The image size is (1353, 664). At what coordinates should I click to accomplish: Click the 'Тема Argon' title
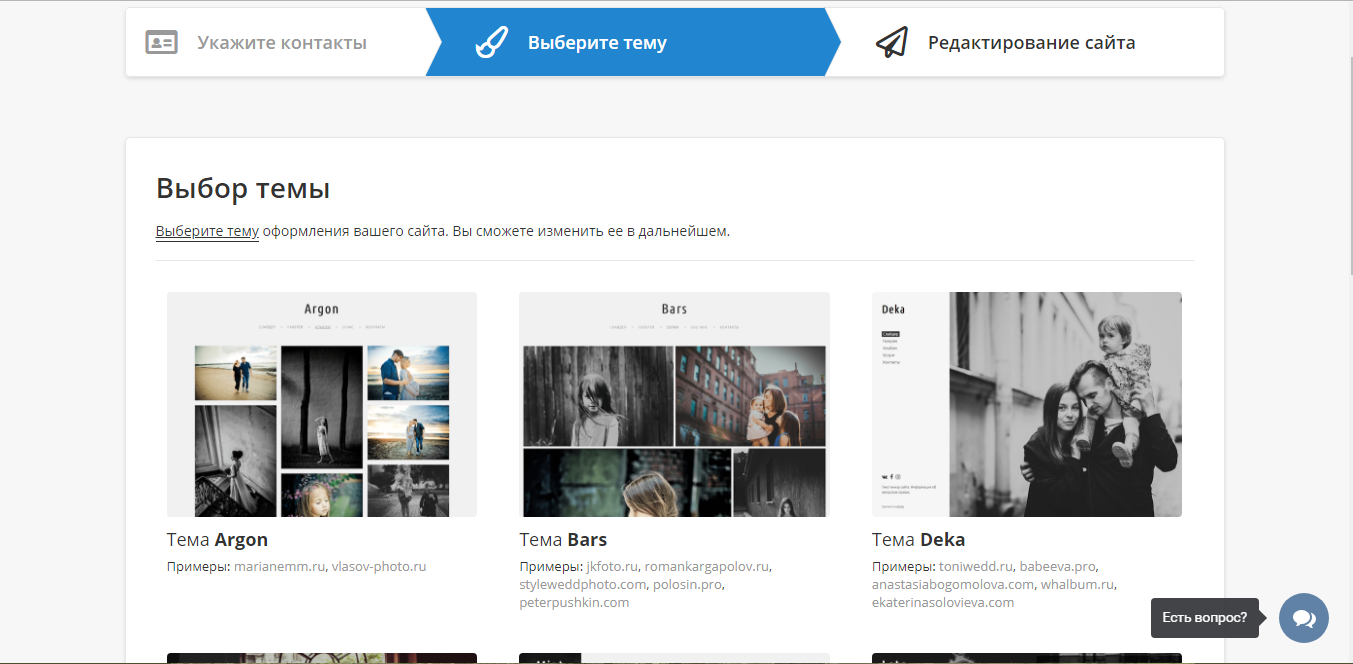coord(217,540)
